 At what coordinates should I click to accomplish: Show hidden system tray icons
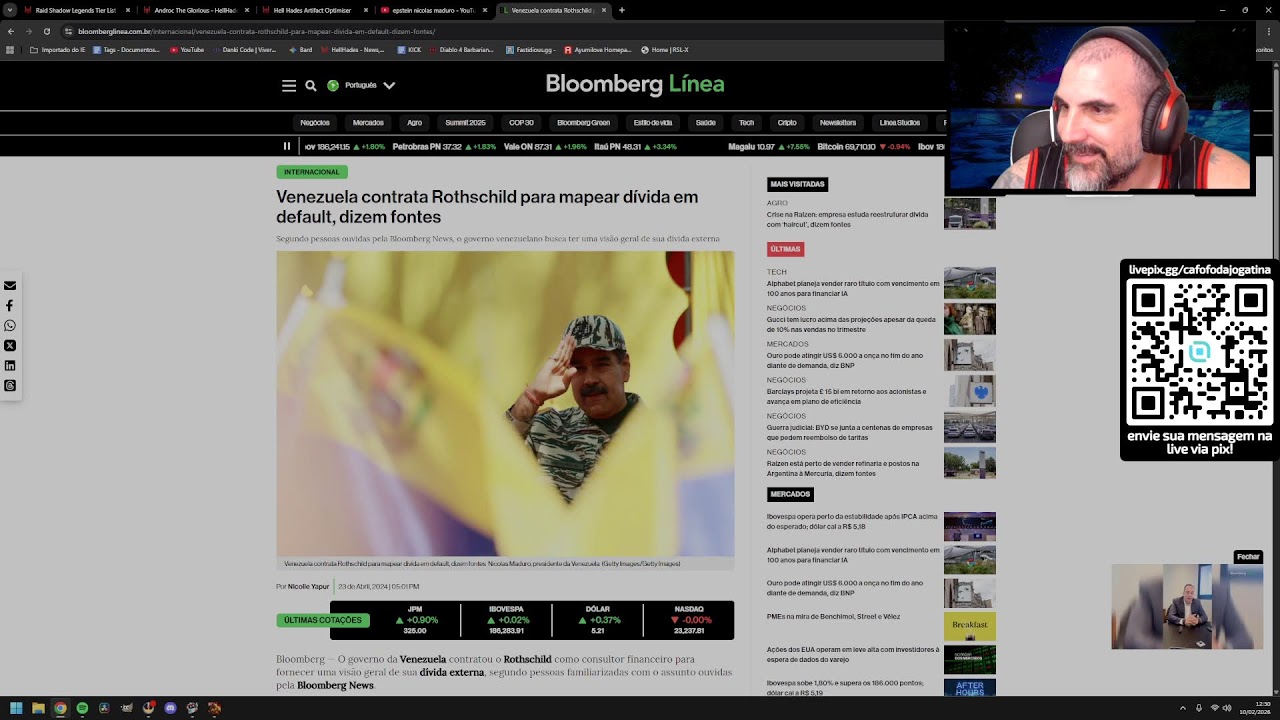coord(1183,708)
